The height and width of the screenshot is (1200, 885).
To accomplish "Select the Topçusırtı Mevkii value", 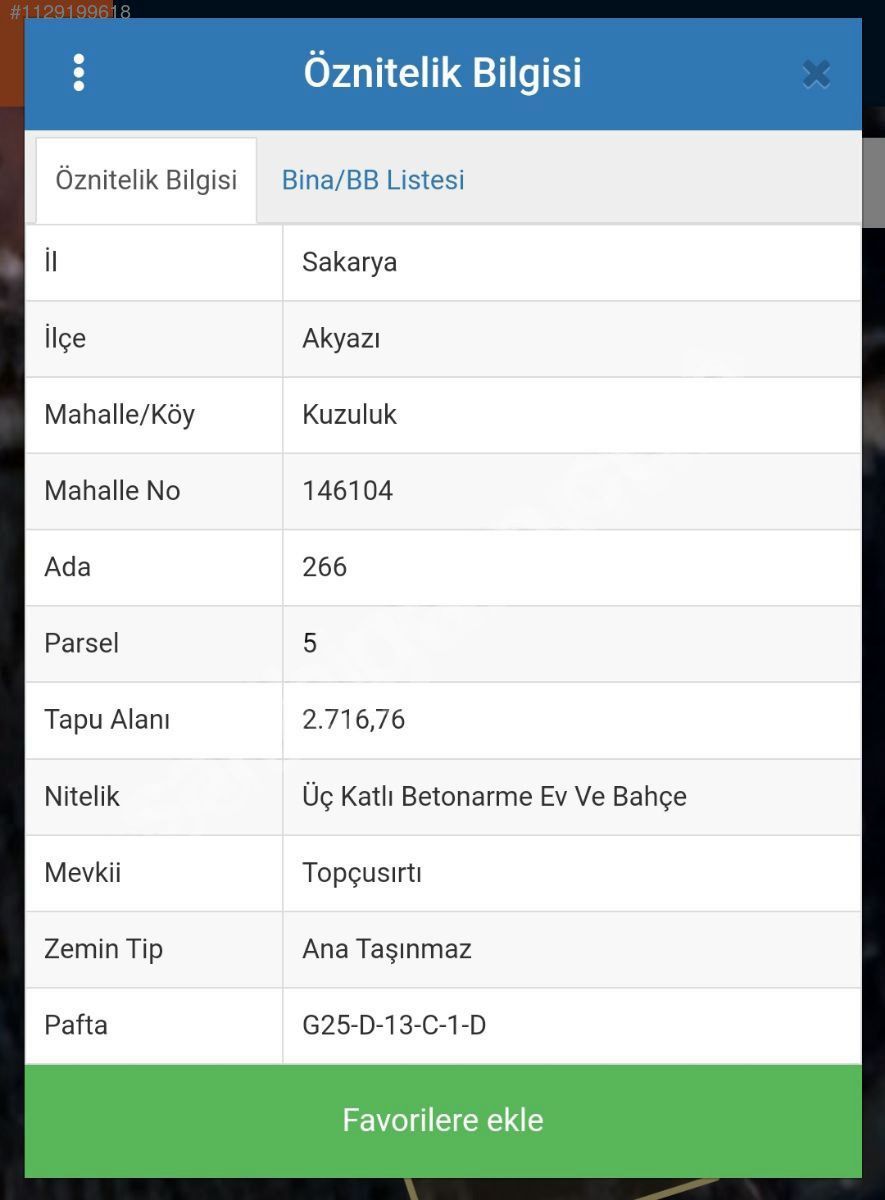I will coord(361,872).
